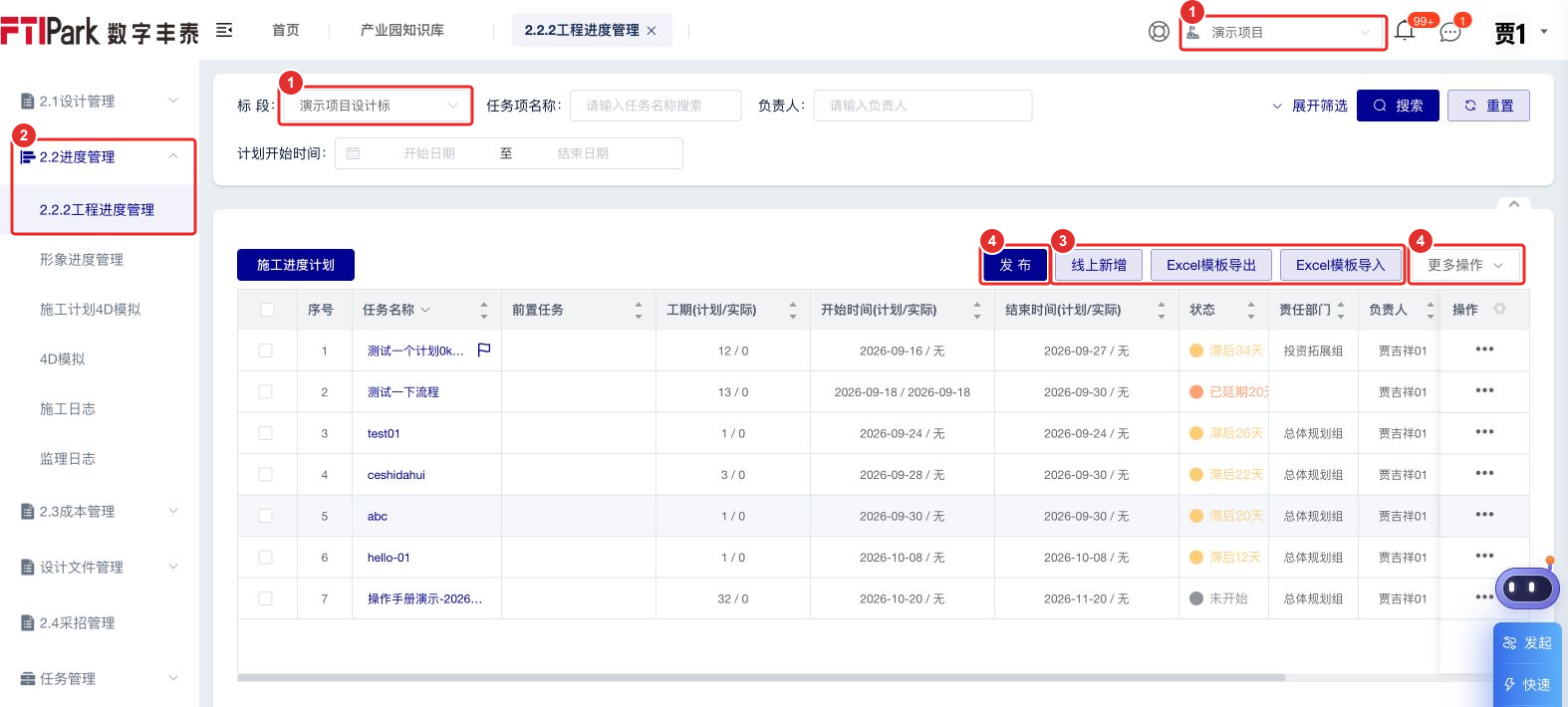
Task: Click the 快速 floating shortcut
Action: point(1527,685)
